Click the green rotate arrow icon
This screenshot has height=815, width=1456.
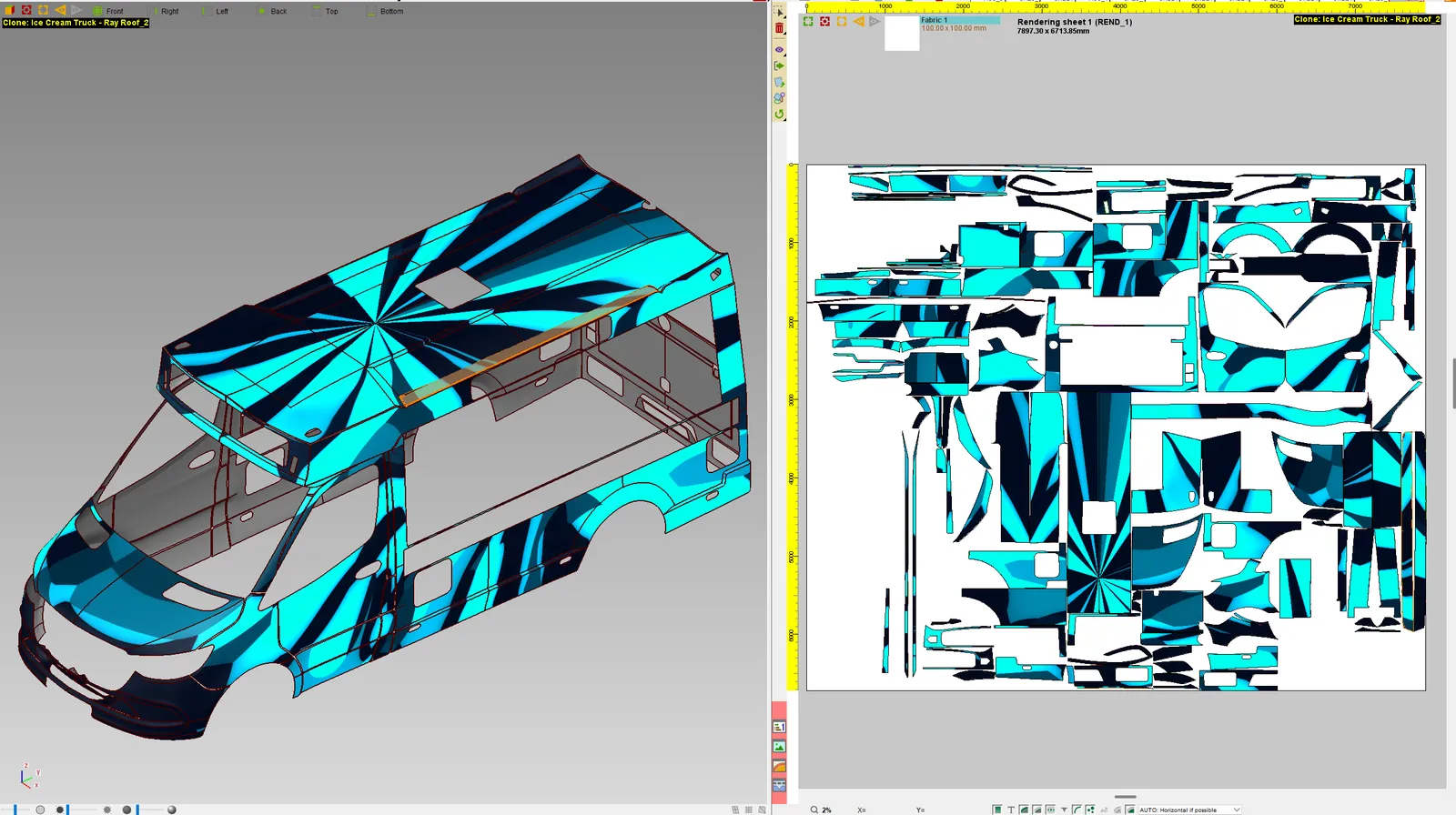tap(779, 115)
